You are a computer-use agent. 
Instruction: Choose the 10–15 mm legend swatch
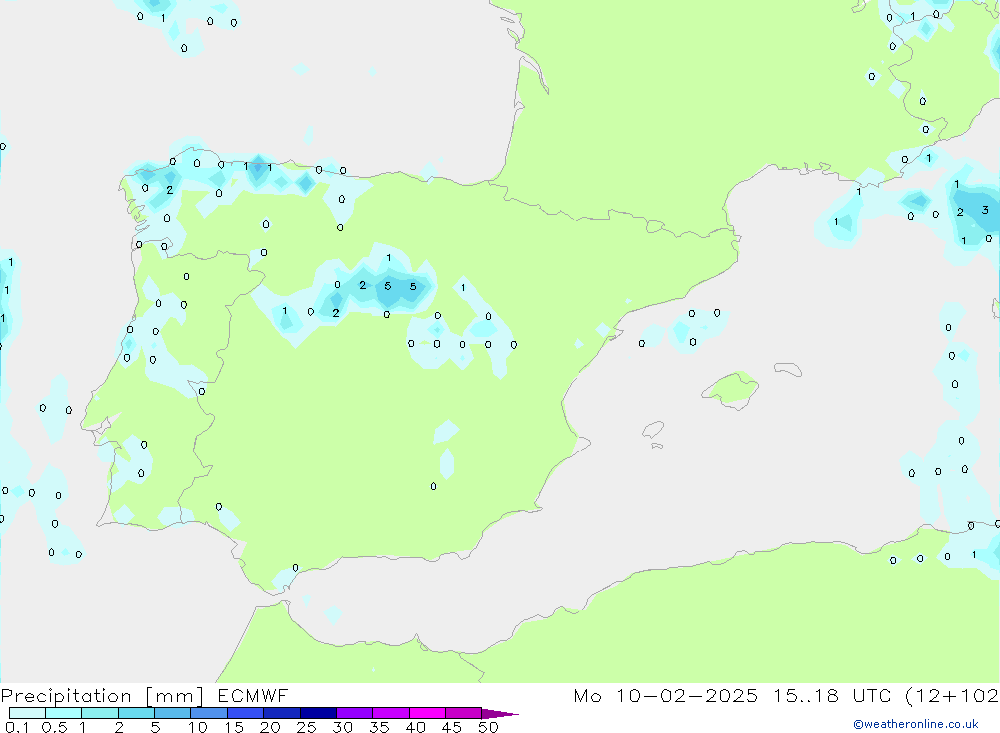click(209, 713)
